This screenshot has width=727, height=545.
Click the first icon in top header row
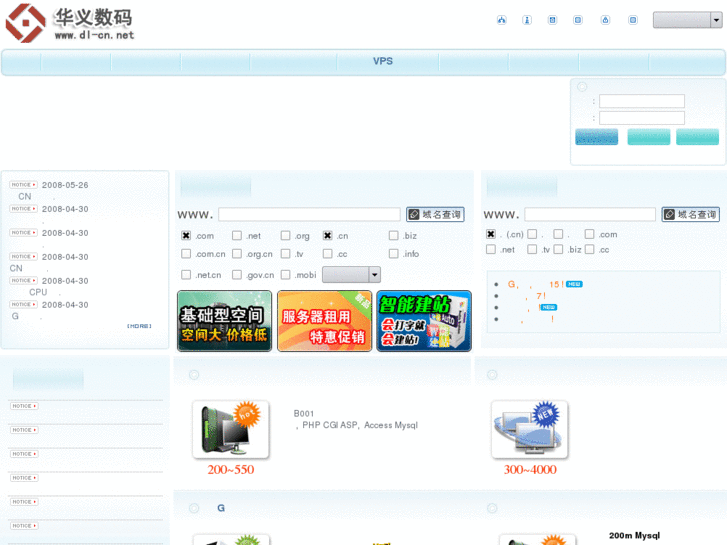[x=501, y=20]
